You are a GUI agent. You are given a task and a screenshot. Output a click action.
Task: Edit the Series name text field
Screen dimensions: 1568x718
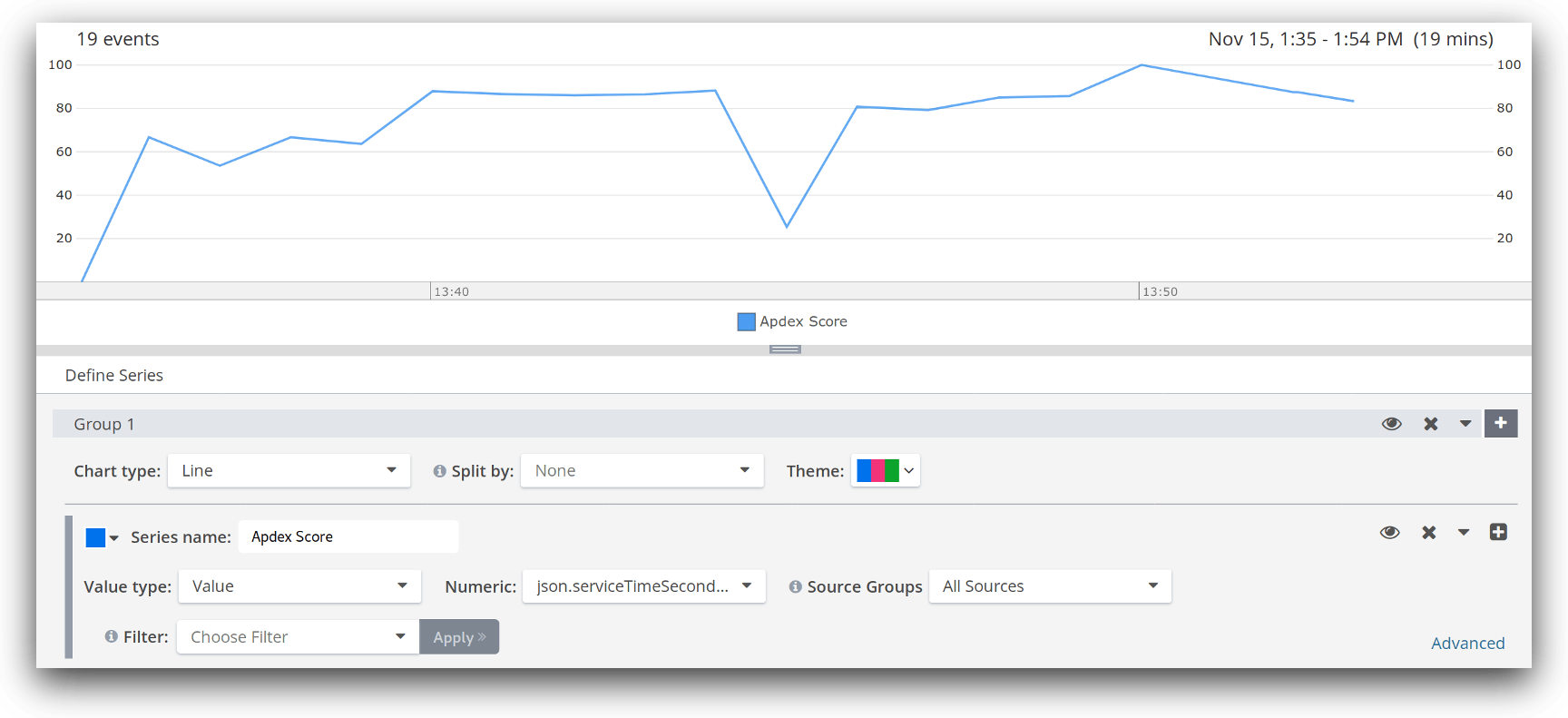[348, 536]
